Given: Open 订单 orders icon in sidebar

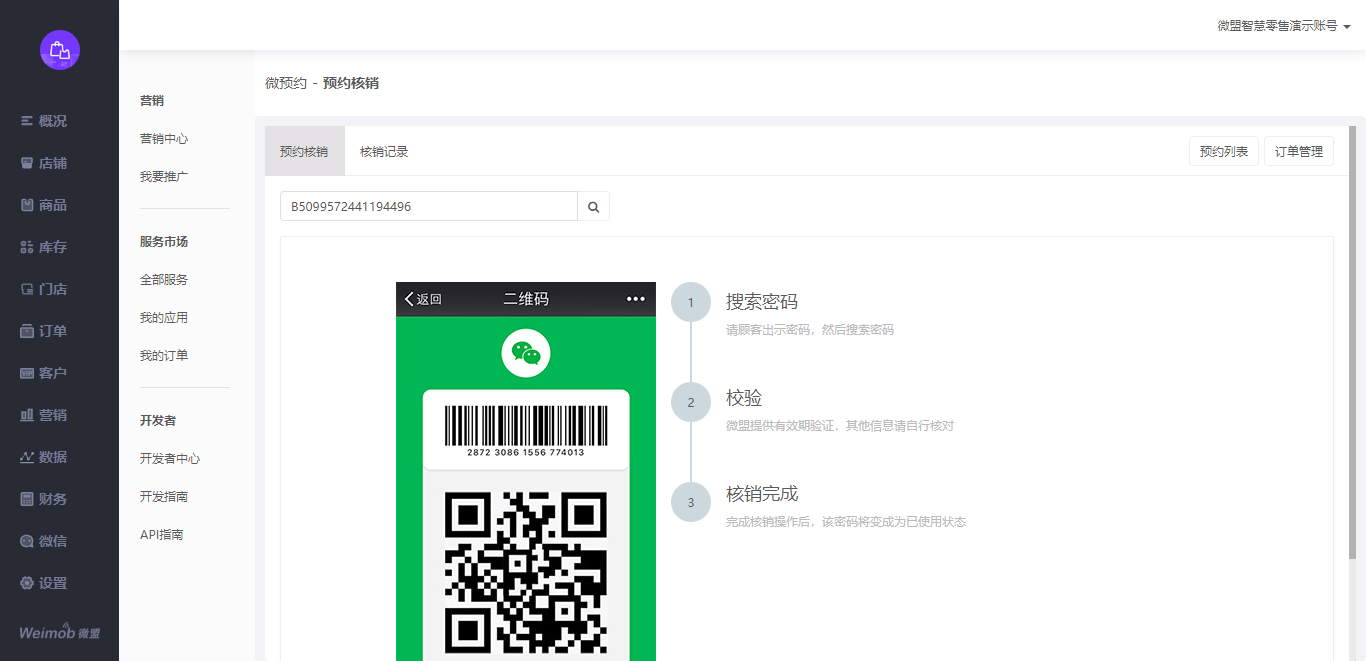Looking at the screenshot, I should pyautogui.click(x=27, y=331).
